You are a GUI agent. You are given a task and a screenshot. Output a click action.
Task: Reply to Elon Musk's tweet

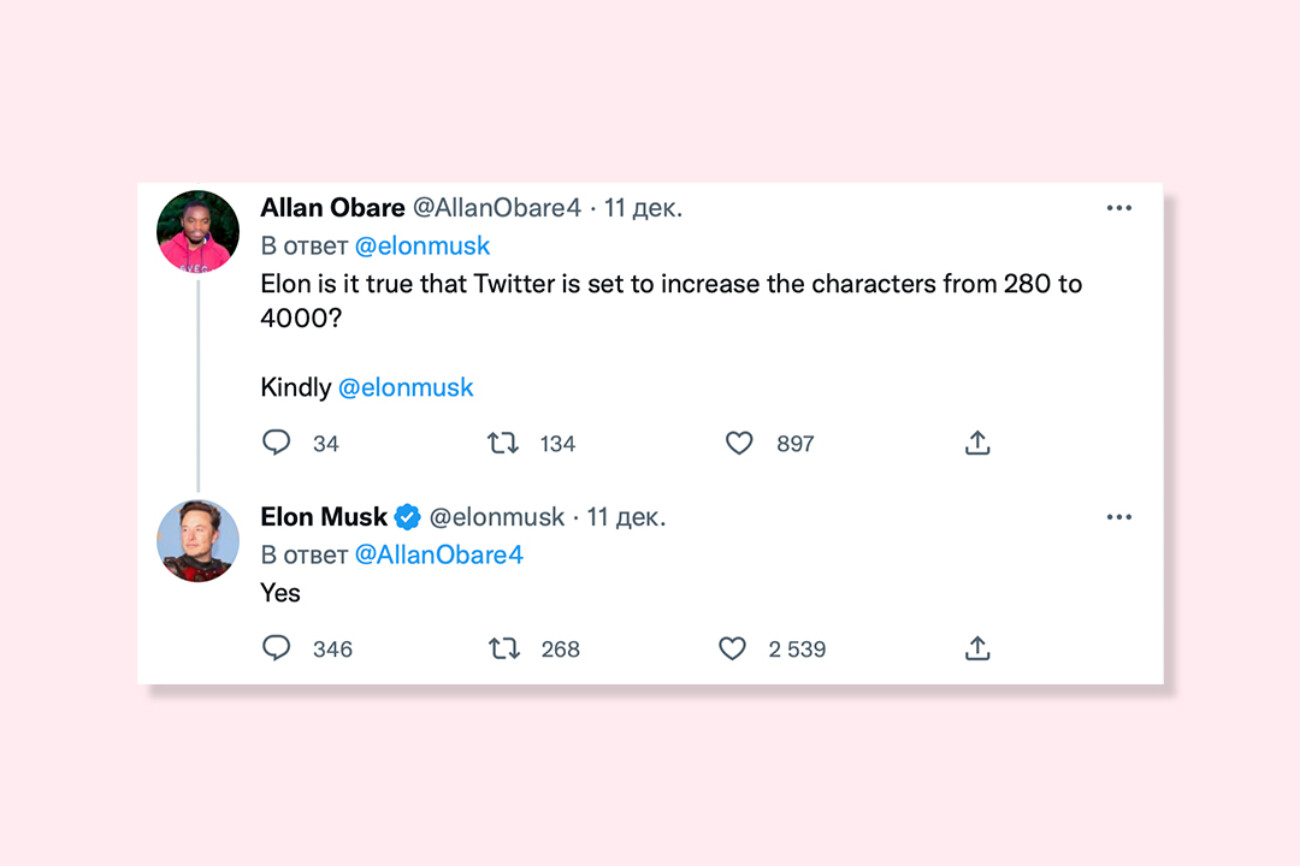click(x=277, y=648)
